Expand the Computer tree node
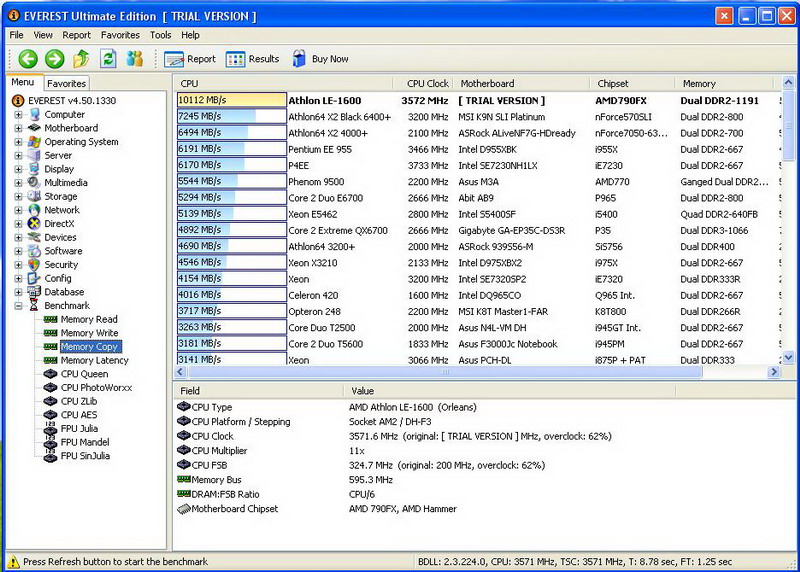Viewport: 800px width, 572px height. 18,115
